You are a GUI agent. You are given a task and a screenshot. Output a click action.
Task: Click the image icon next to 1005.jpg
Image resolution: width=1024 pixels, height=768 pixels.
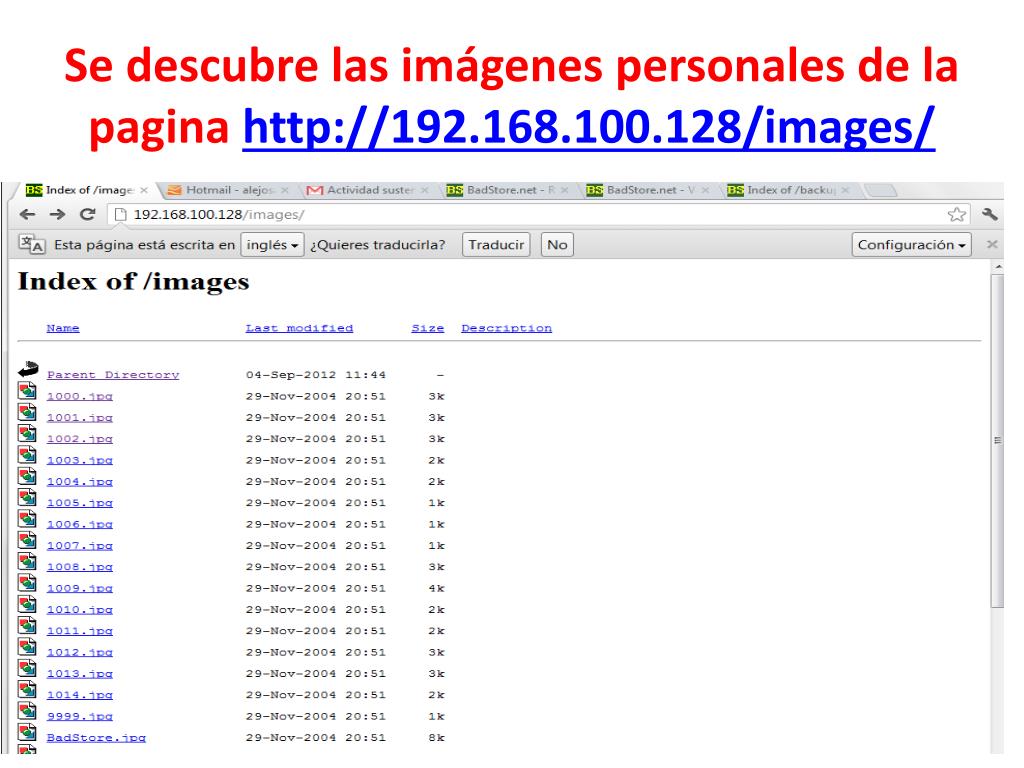(x=27, y=498)
